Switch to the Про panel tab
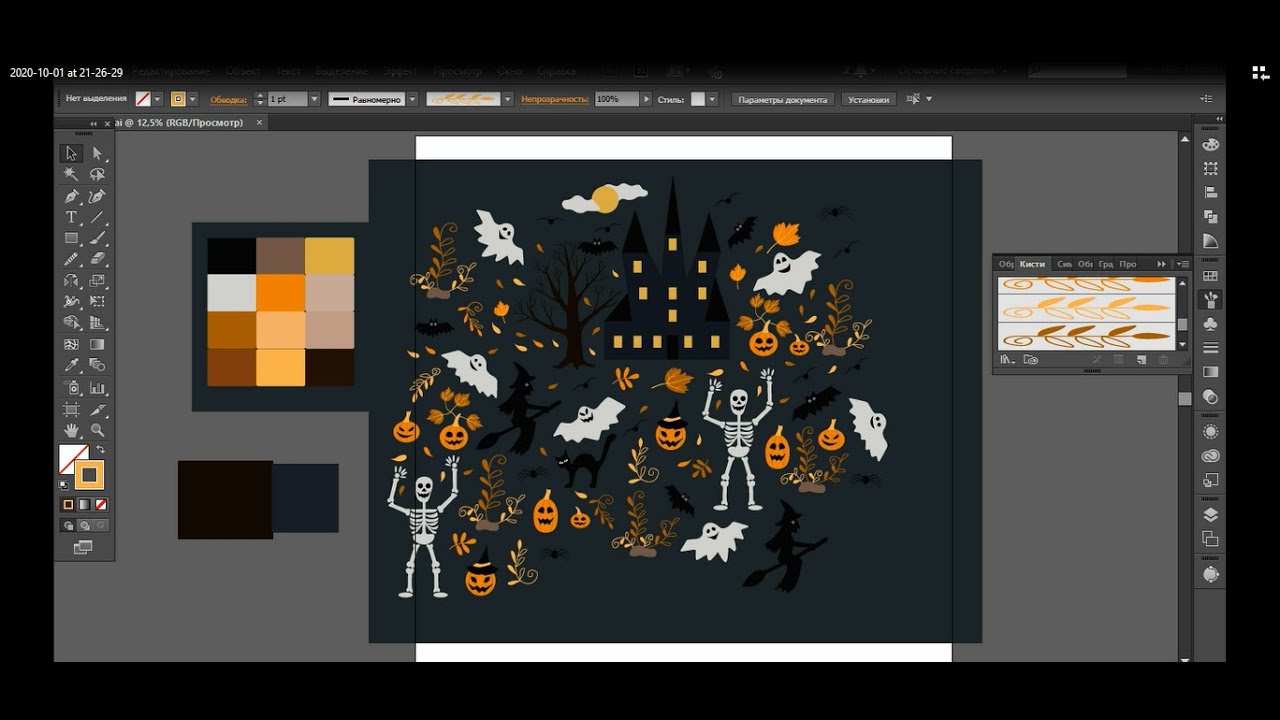 1128,264
